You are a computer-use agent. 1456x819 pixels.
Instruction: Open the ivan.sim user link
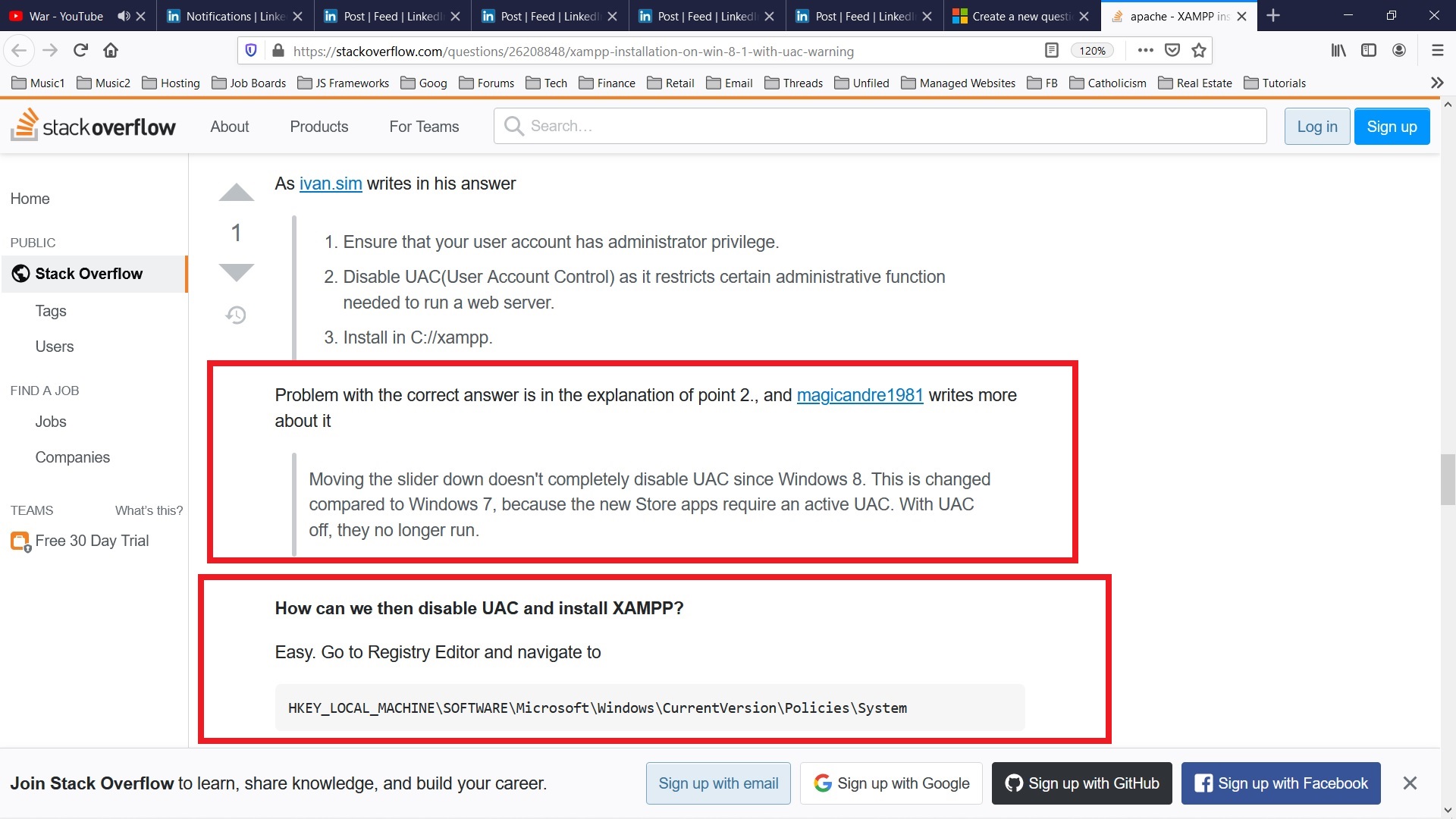[x=331, y=184]
